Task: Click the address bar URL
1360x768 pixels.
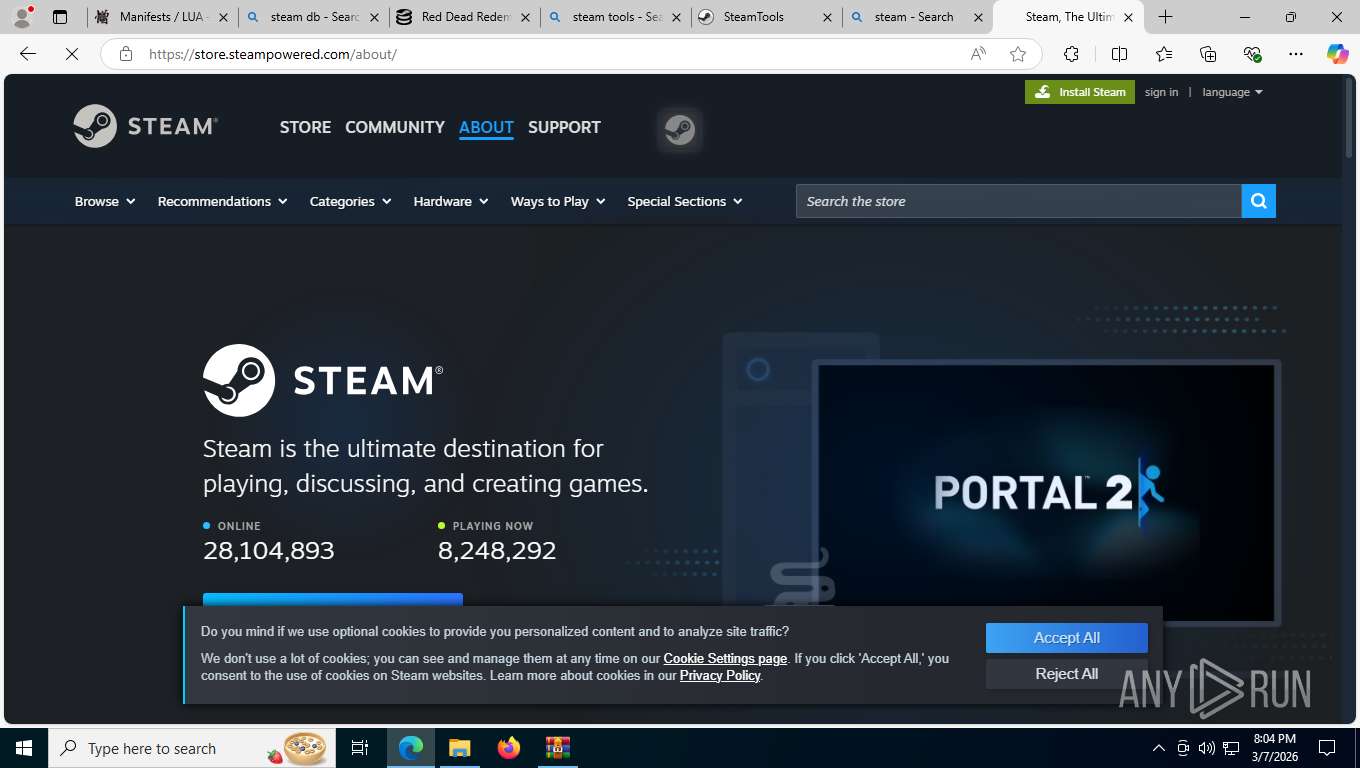Action: pyautogui.click(x=273, y=54)
